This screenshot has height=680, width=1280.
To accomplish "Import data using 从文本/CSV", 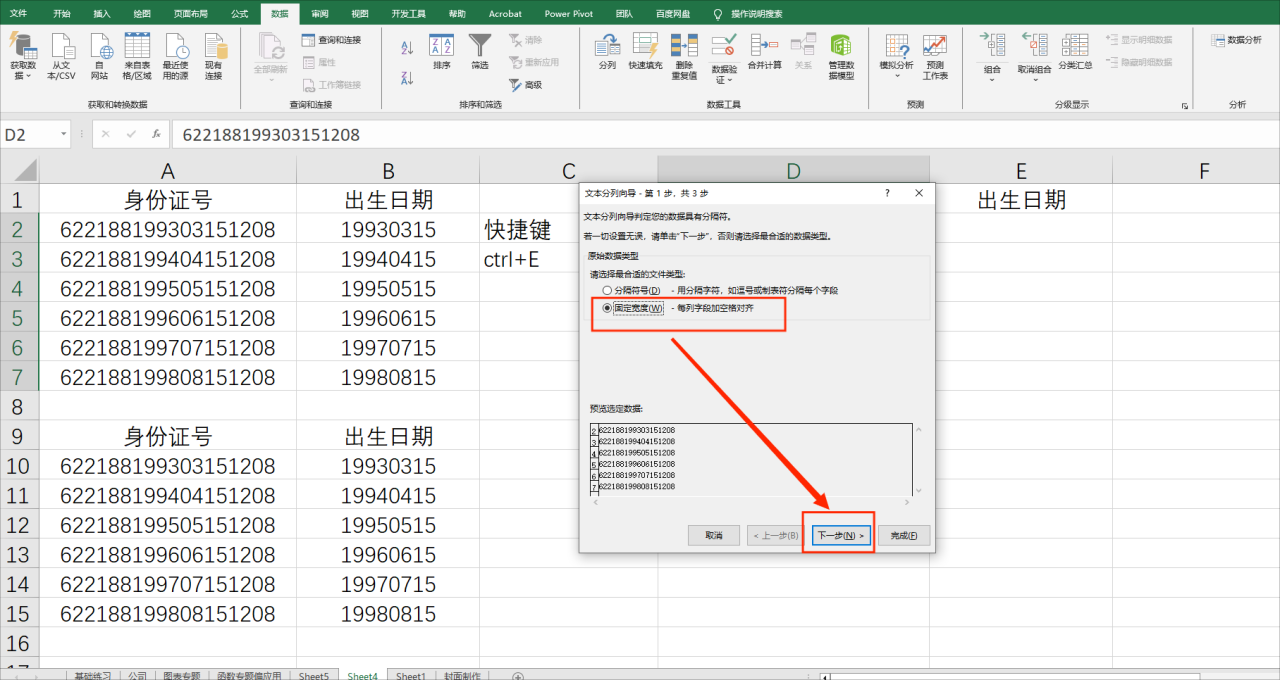I will [61, 56].
